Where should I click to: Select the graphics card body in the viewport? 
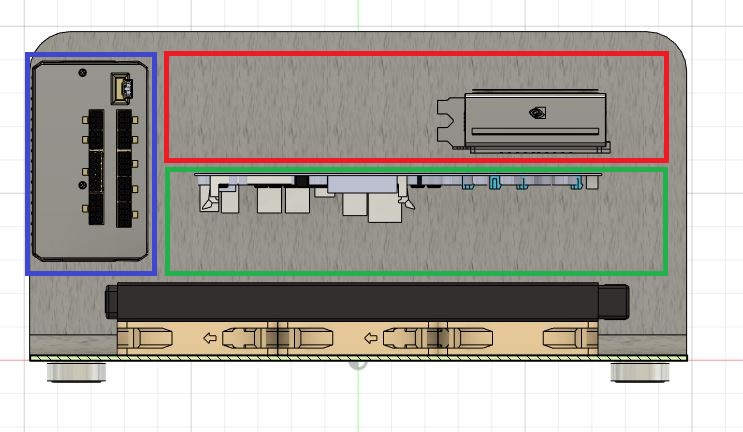click(535, 121)
